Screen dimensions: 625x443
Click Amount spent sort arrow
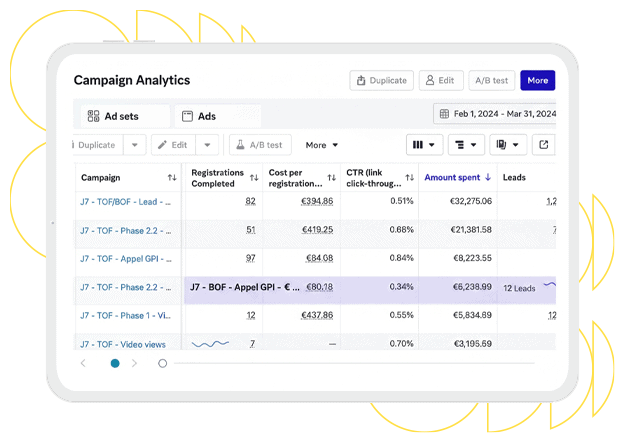[488, 178]
